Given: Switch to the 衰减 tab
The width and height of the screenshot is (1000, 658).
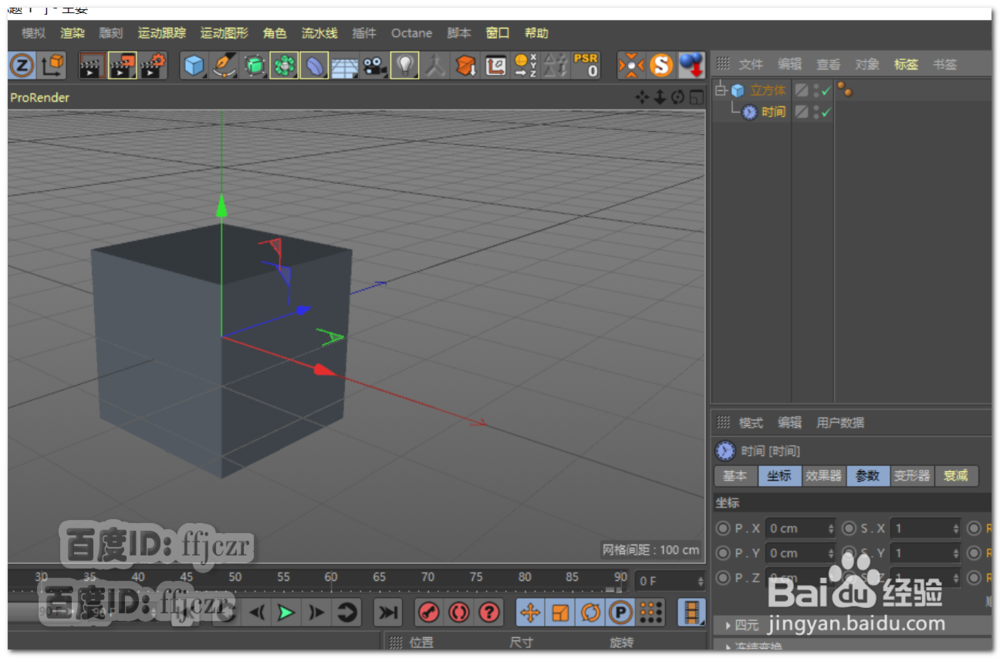Looking at the screenshot, I should pos(955,476).
